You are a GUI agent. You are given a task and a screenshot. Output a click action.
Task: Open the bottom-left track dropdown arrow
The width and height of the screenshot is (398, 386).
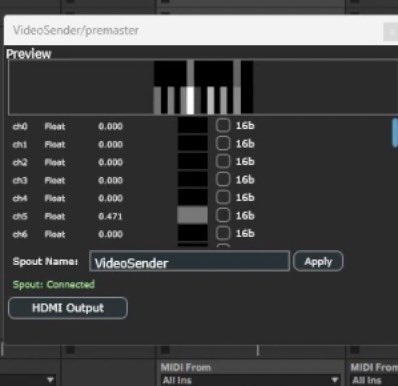pyautogui.click(x=50, y=380)
